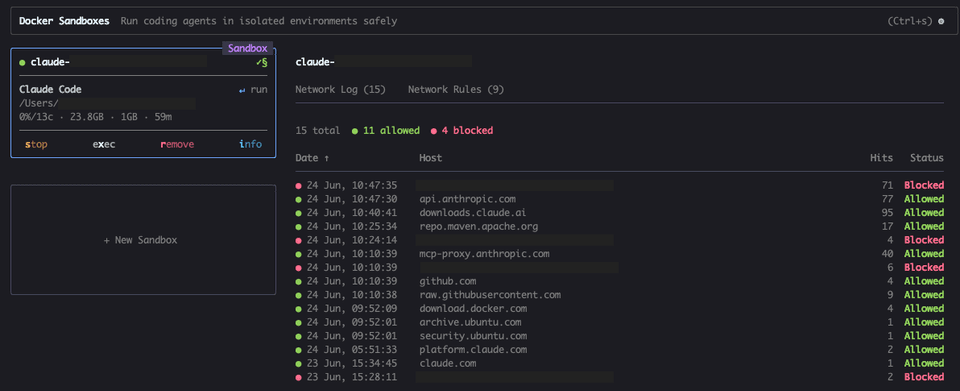
Task: Click the sandbox resource stats line
Action: click(x=96, y=116)
